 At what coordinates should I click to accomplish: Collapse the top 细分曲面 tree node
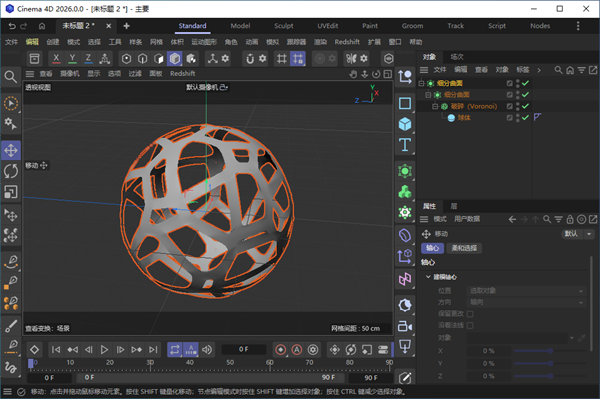pos(421,83)
